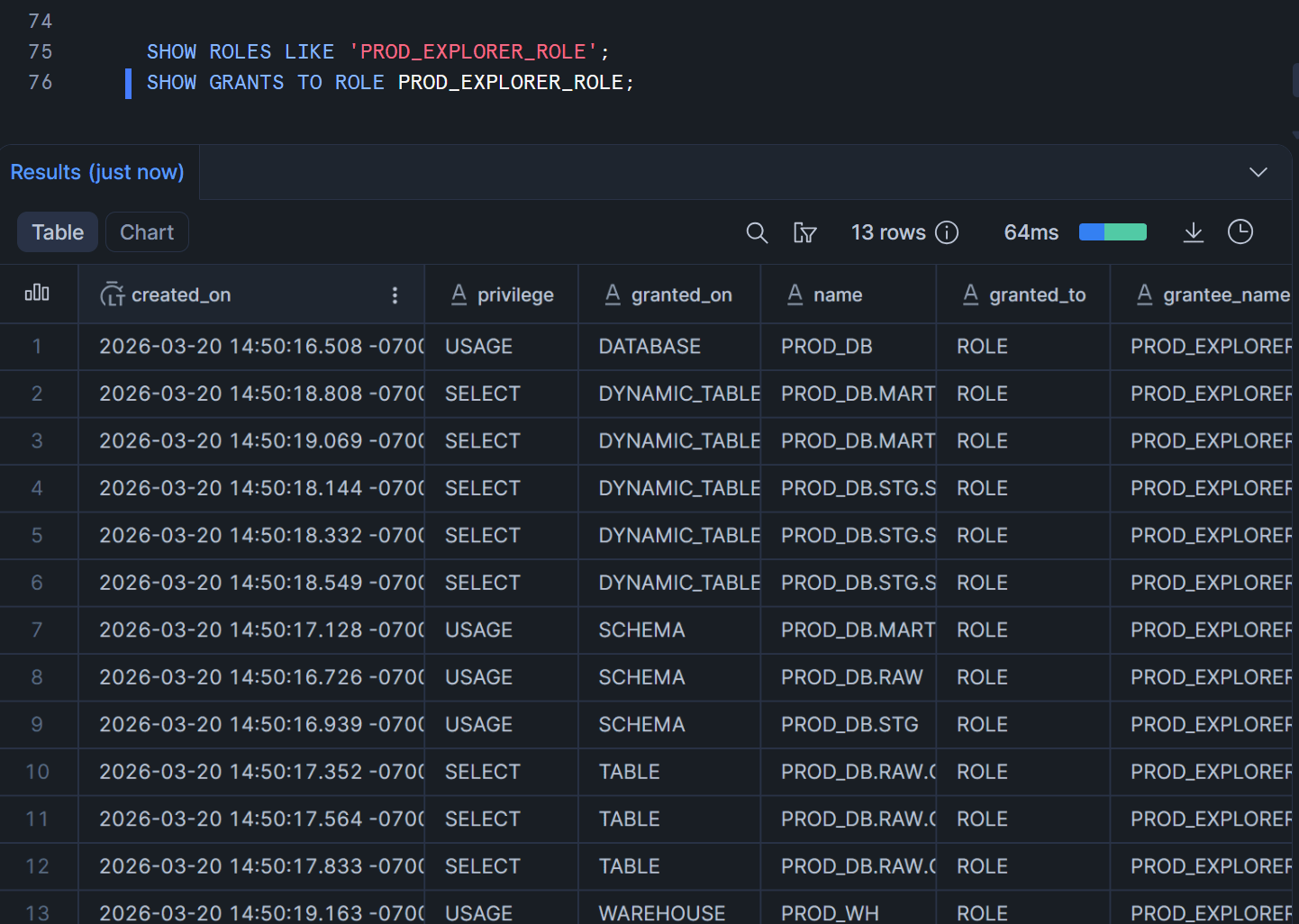Click the row count info icon
1299x924 pixels.
[x=947, y=233]
